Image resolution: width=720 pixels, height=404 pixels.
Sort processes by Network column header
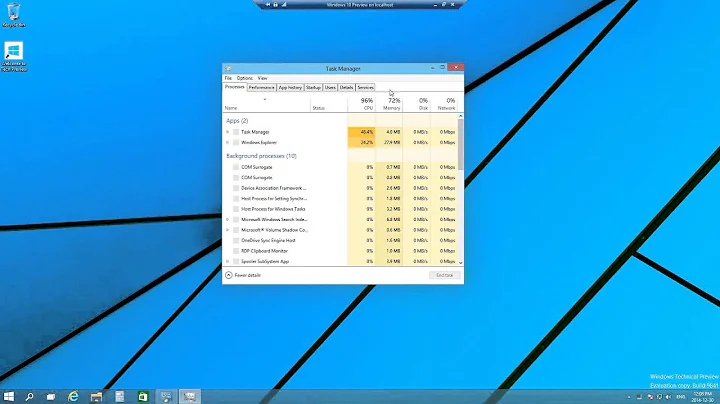tap(444, 104)
